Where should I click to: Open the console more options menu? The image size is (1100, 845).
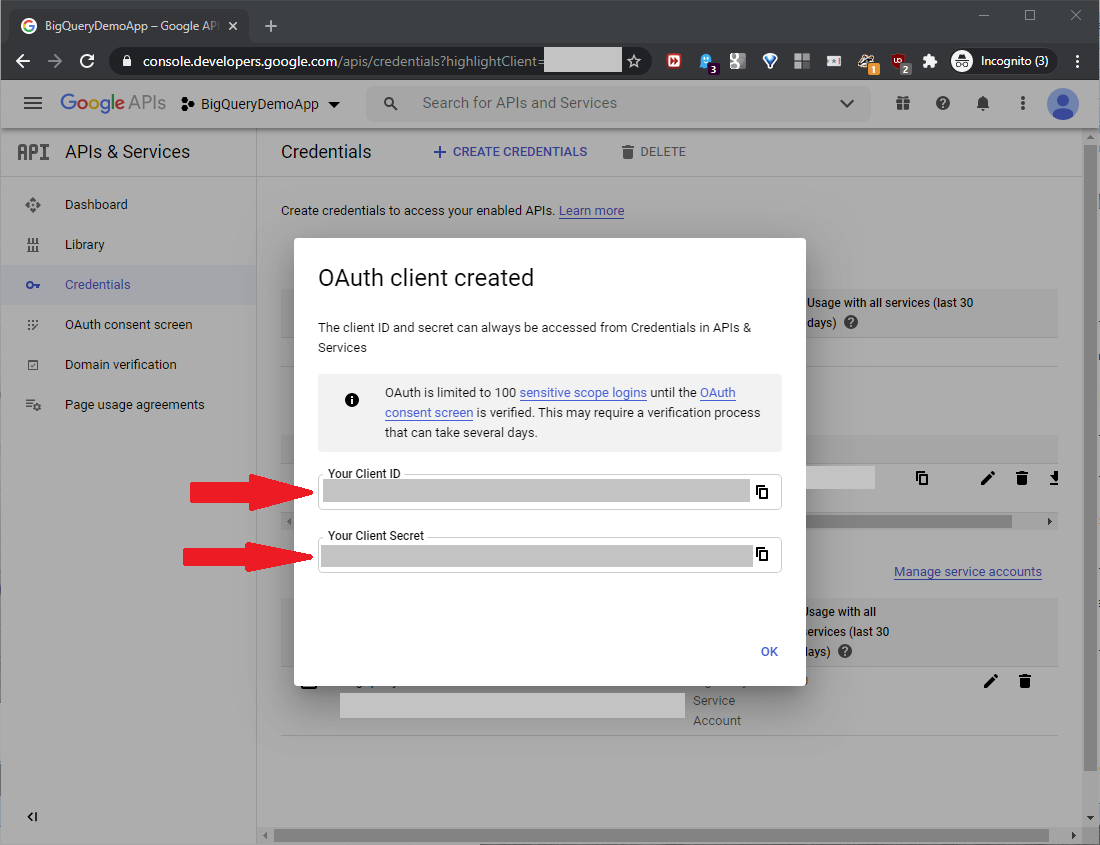pyautogui.click(x=1023, y=104)
